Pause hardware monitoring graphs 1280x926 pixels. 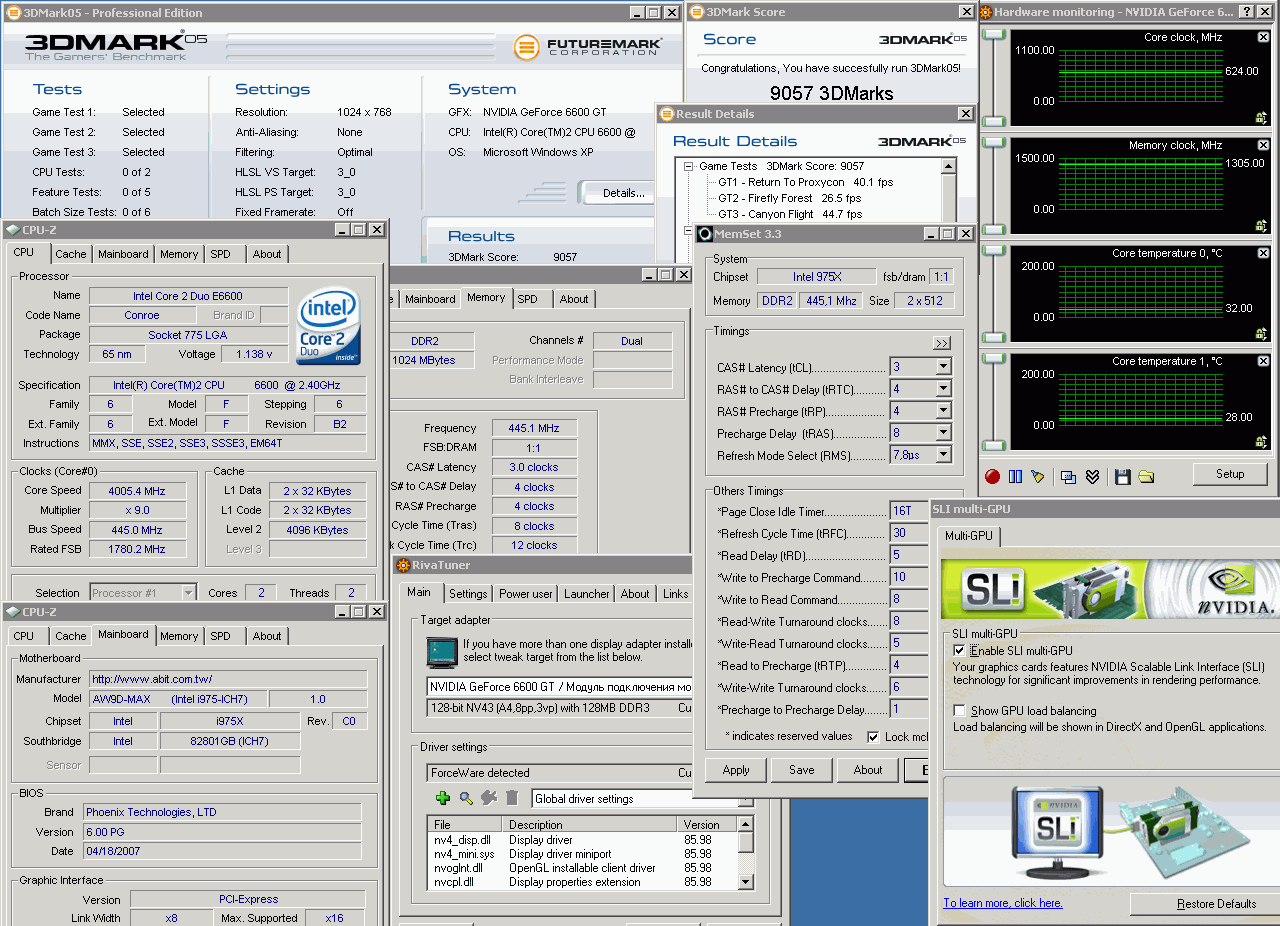point(1015,477)
